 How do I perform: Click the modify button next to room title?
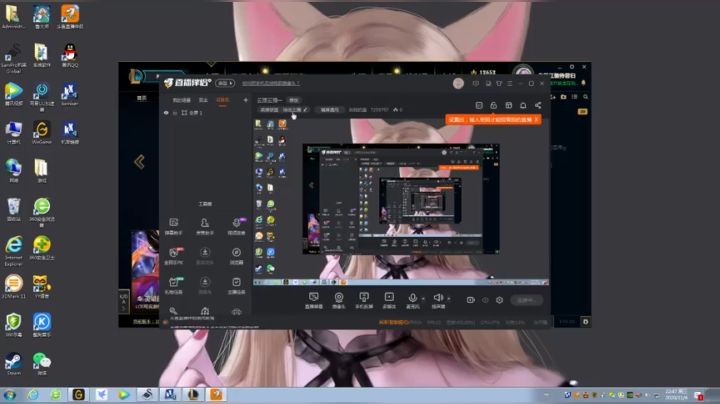click(293, 100)
